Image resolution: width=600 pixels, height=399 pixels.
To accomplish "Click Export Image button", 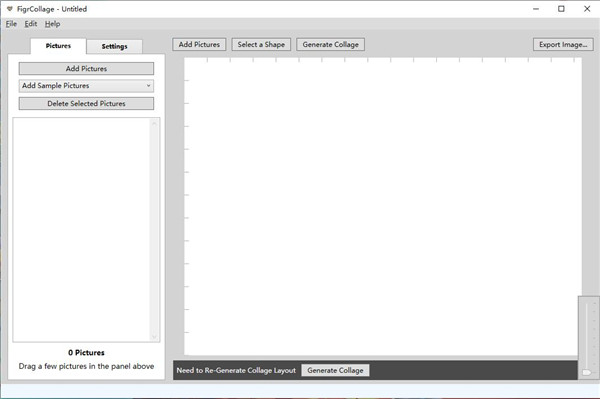I will coord(563,44).
